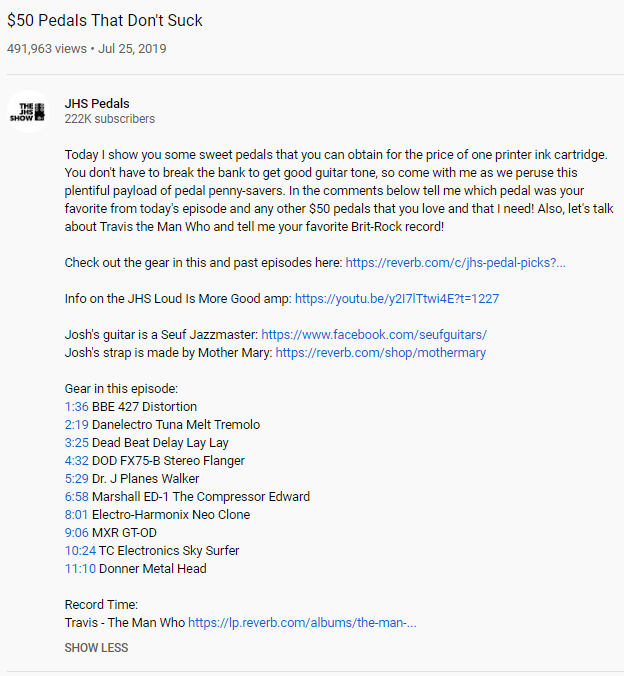This screenshot has width=624, height=676.
Task: Jump to 5:29 Dr. J Planes Walker
Action: [76, 479]
